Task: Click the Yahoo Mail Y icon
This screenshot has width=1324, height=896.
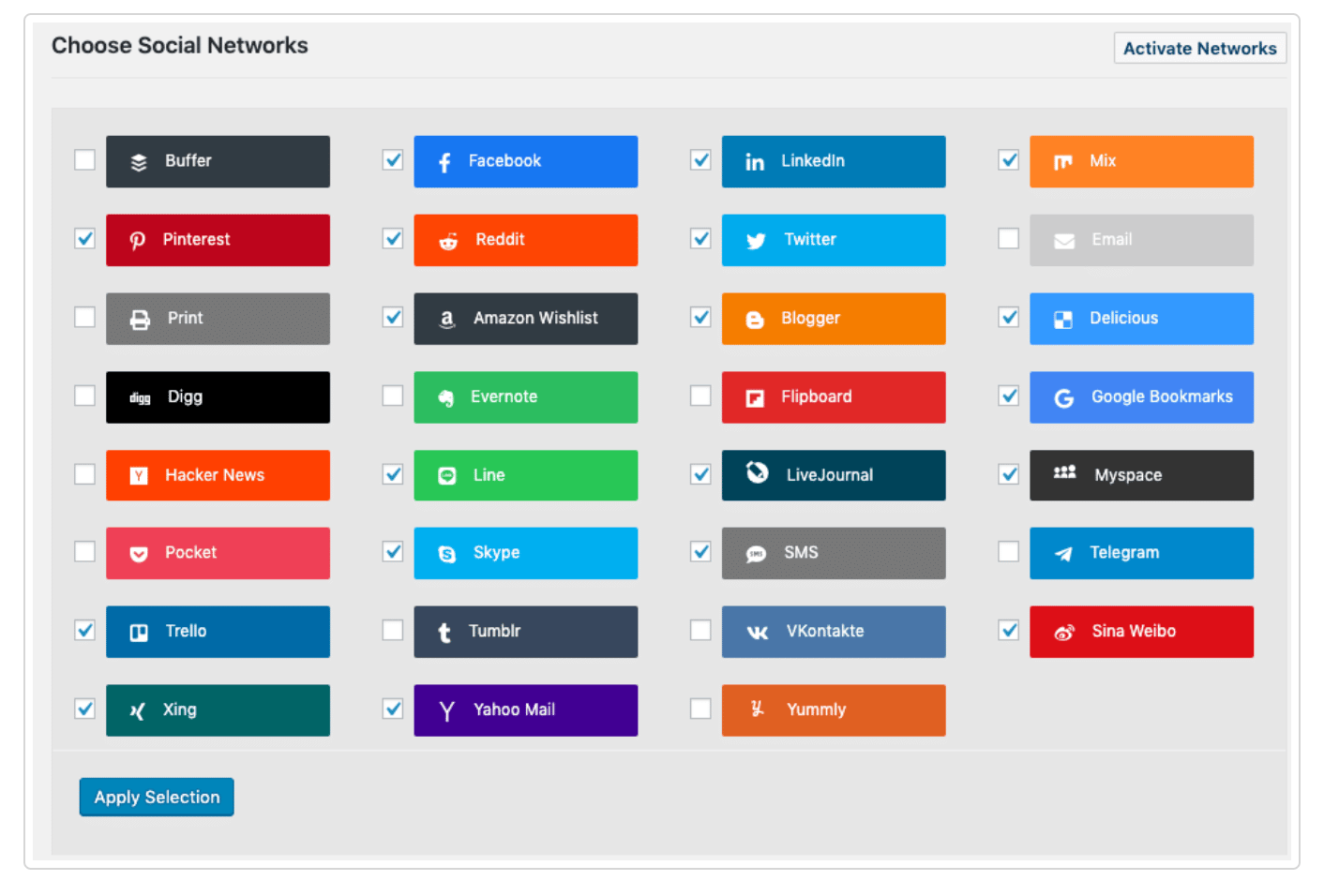Action: pos(447,711)
